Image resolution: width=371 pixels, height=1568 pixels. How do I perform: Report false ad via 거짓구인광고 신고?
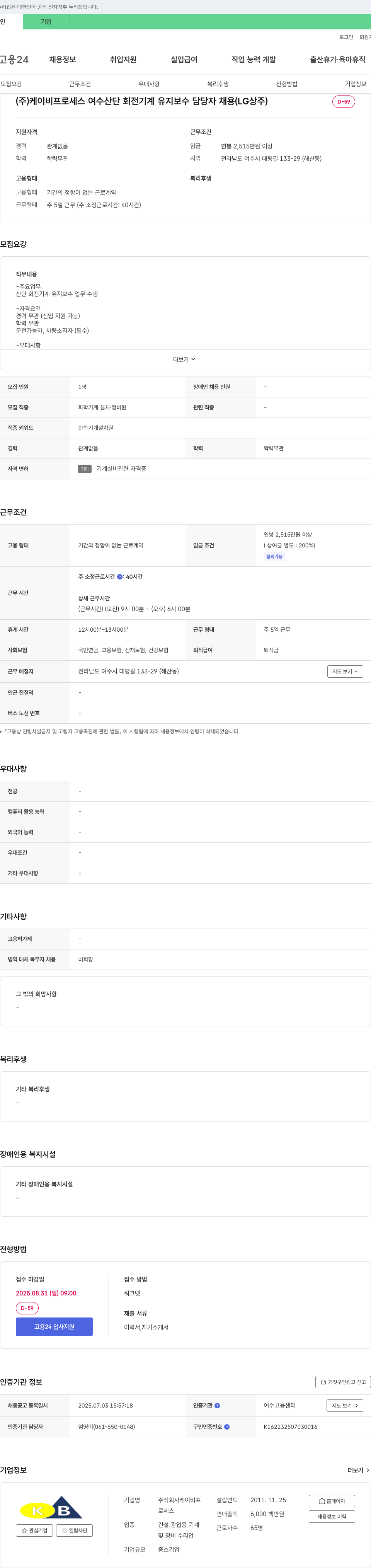[343, 1382]
